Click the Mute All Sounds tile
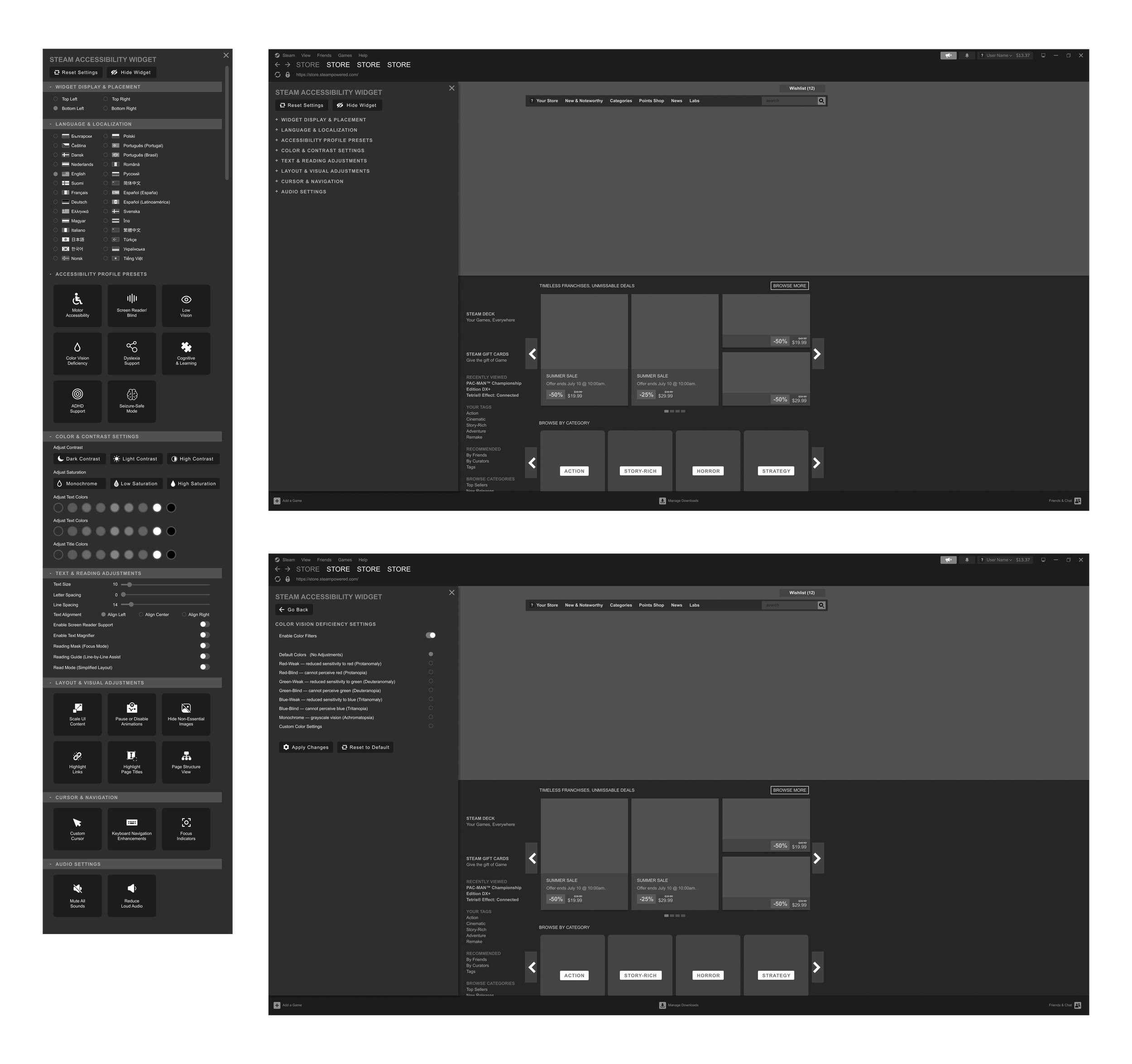Screen dimensions: 1132x1064 coord(77,896)
